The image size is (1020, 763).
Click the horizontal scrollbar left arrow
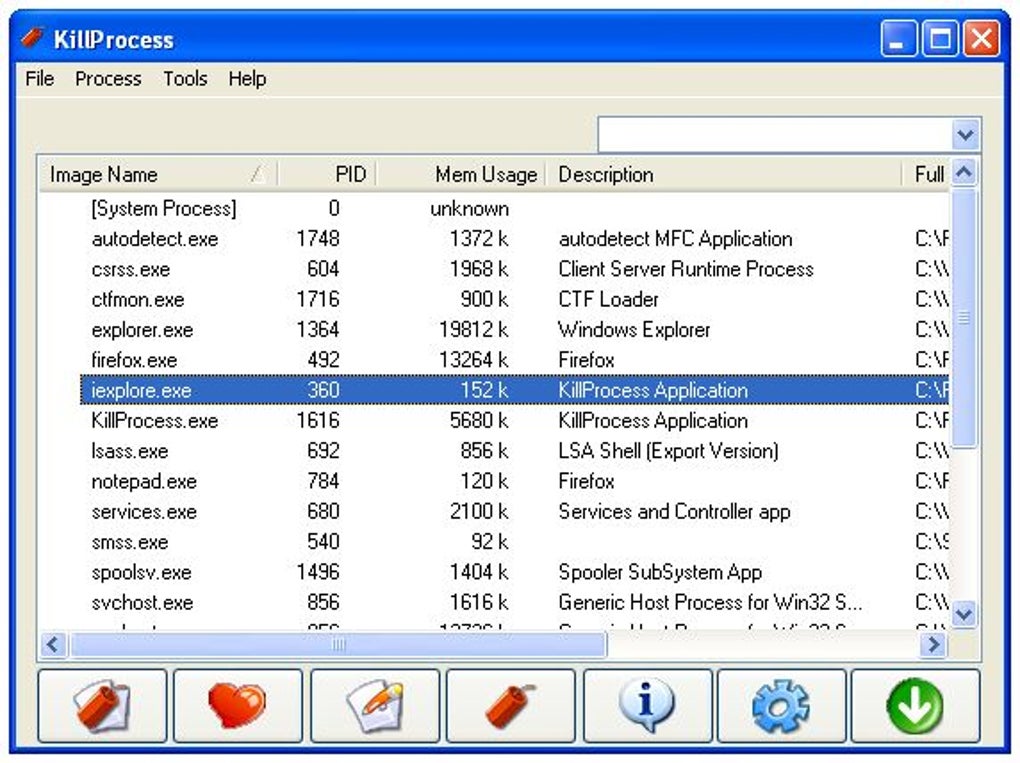point(53,645)
